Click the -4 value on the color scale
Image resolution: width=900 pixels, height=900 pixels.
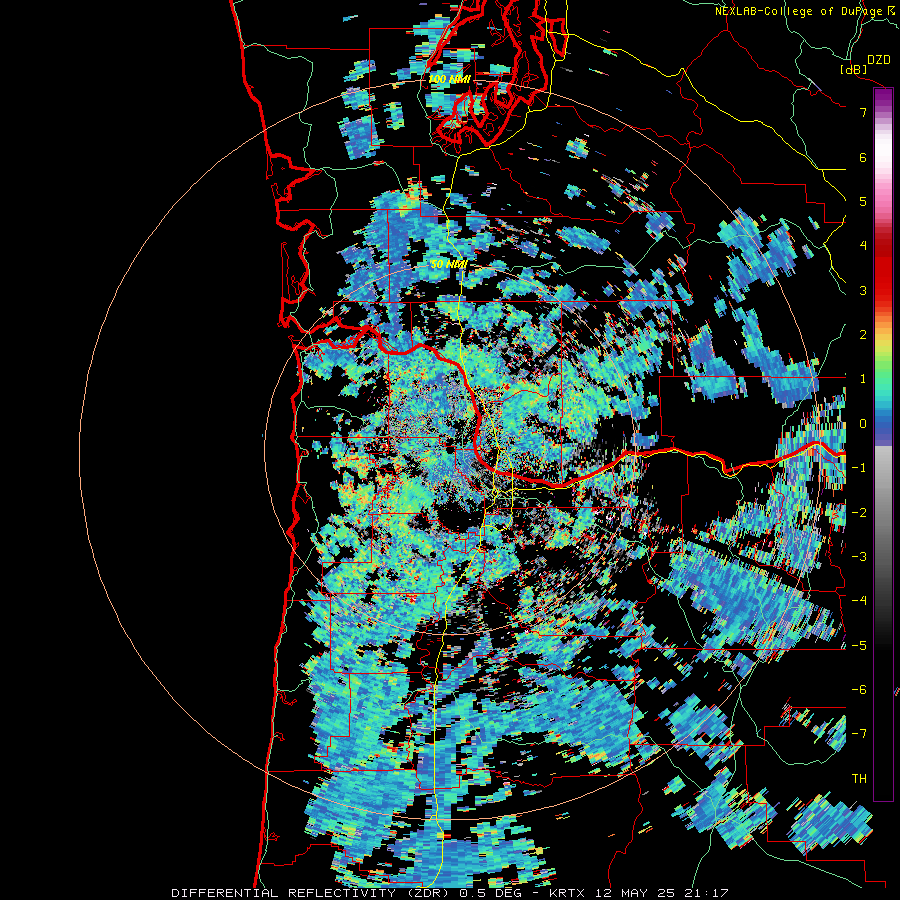[x=859, y=601]
